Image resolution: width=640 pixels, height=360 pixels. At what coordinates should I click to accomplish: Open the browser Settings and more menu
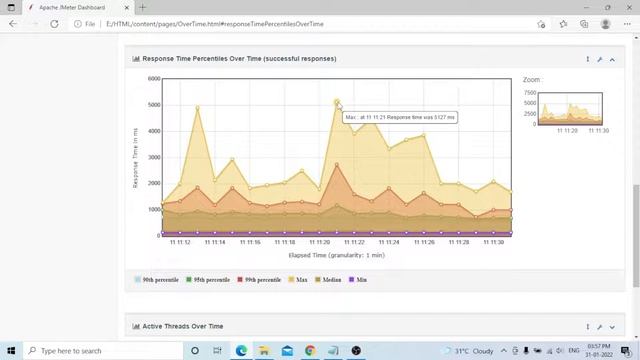click(627, 24)
